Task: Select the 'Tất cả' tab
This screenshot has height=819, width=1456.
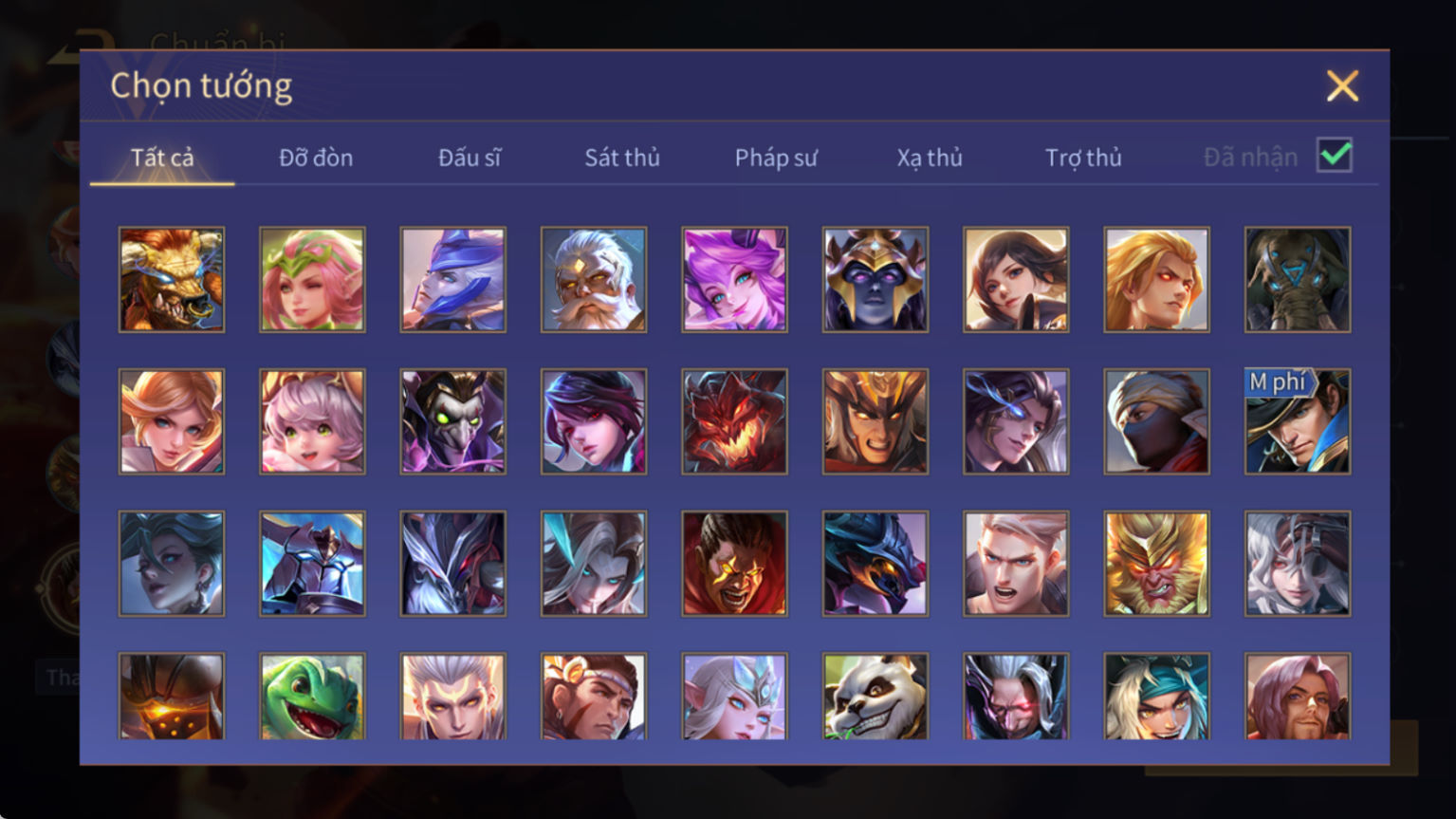Action: (162, 158)
